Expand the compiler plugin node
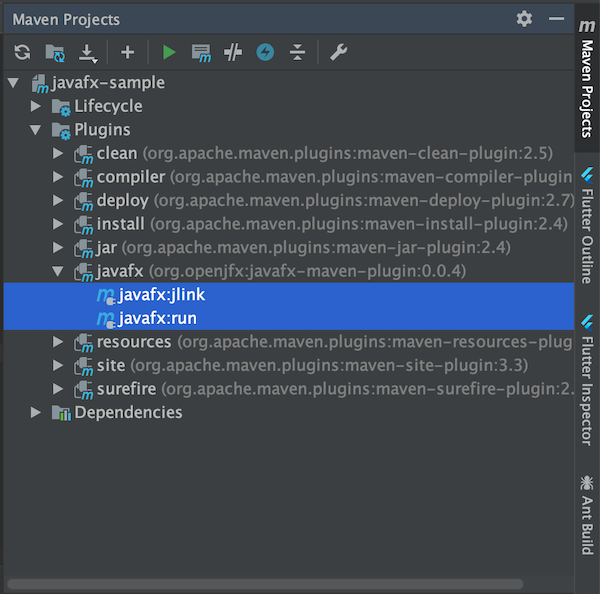Image resolution: width=600 pixels, height=594 pixels. [58, 177]
